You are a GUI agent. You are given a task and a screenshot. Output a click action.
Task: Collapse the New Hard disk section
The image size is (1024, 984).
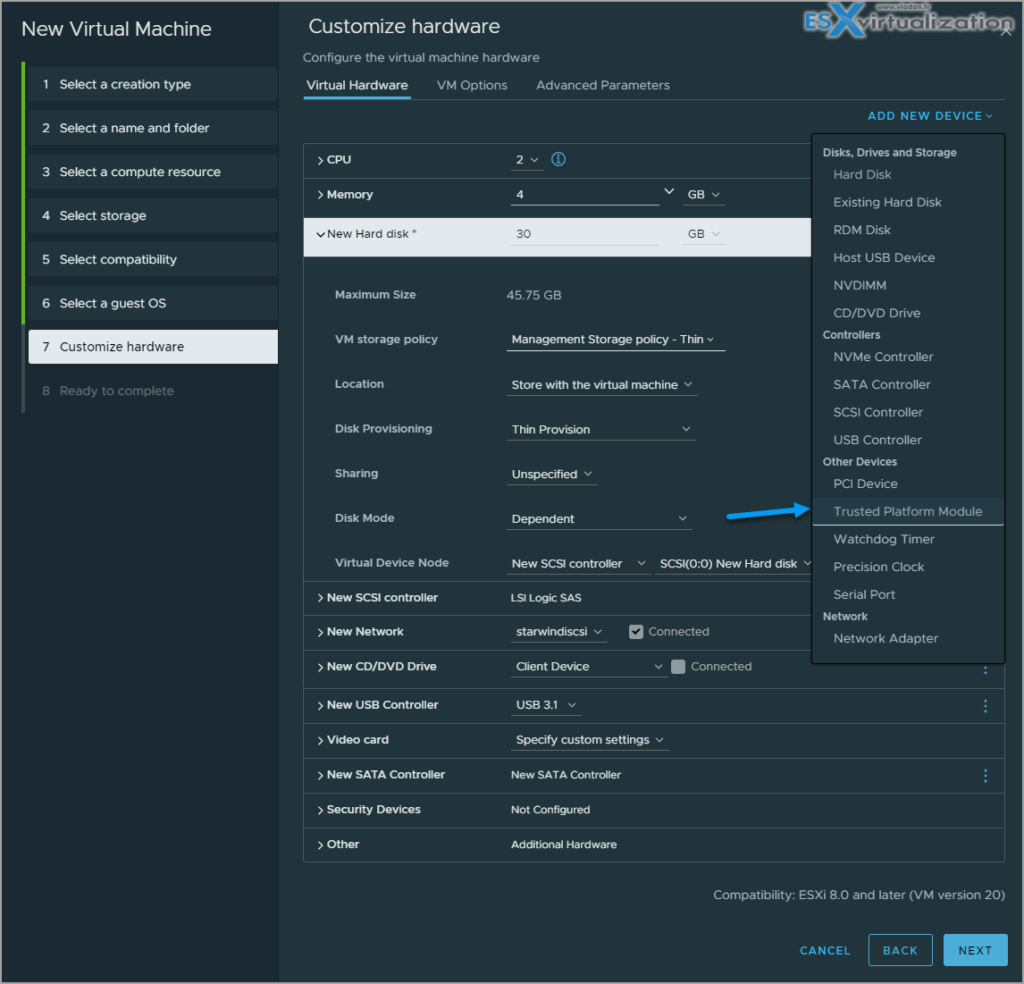321,233
